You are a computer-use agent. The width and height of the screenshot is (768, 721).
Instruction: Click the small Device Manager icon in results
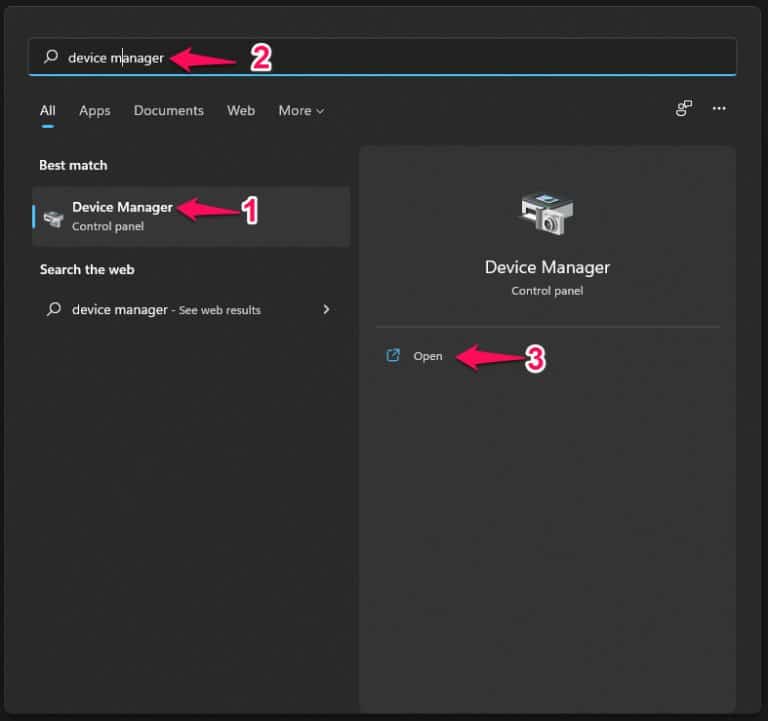point(53,217)
